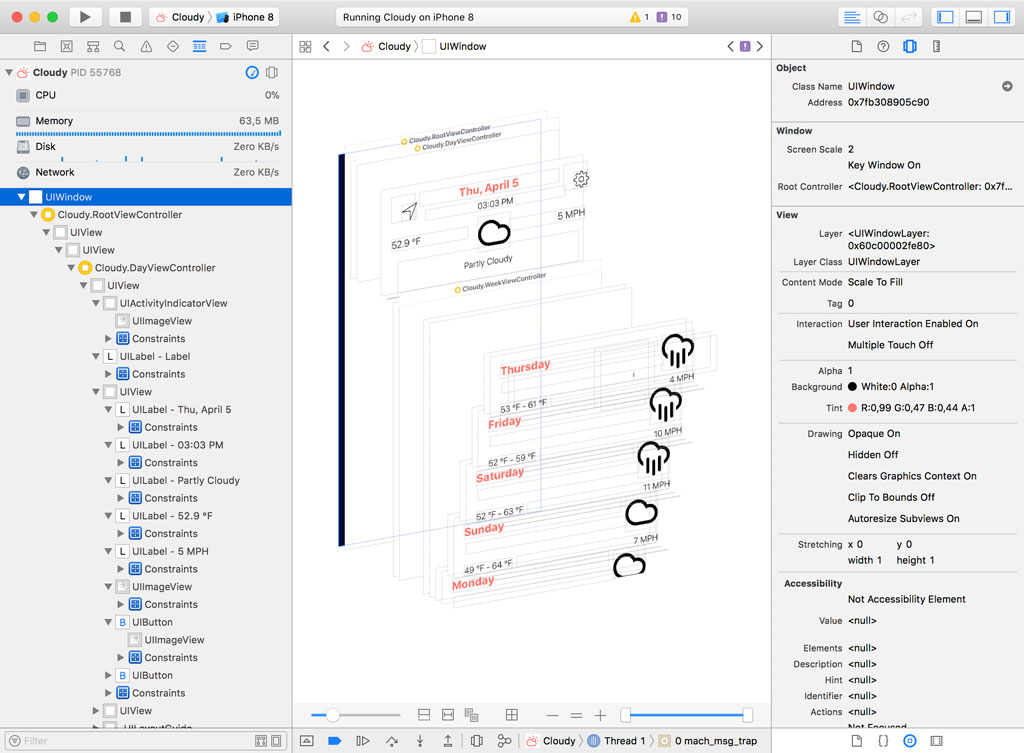The height and width of the screenshot is (753, 1024).
Task: Click the Assistant editor overlapping-circles icon
Action: pos(879,17)
